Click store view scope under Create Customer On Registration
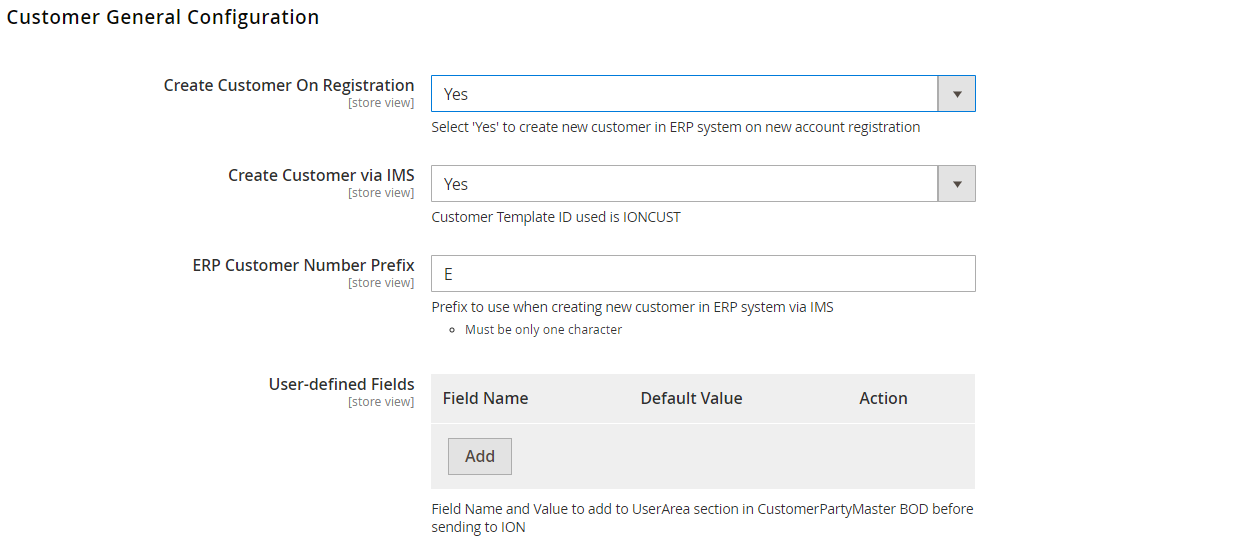Image resolution: width=1246 pixels, height=549 pixels. coord(381,103)
